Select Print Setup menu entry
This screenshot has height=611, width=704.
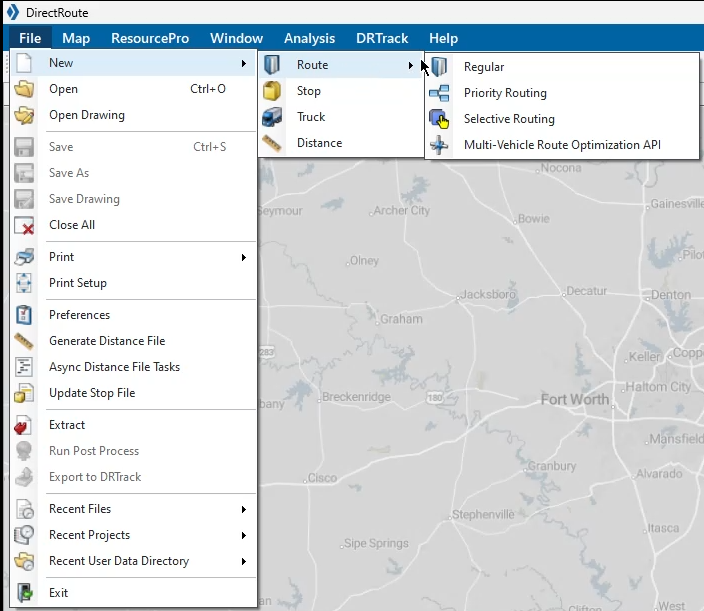133,283
